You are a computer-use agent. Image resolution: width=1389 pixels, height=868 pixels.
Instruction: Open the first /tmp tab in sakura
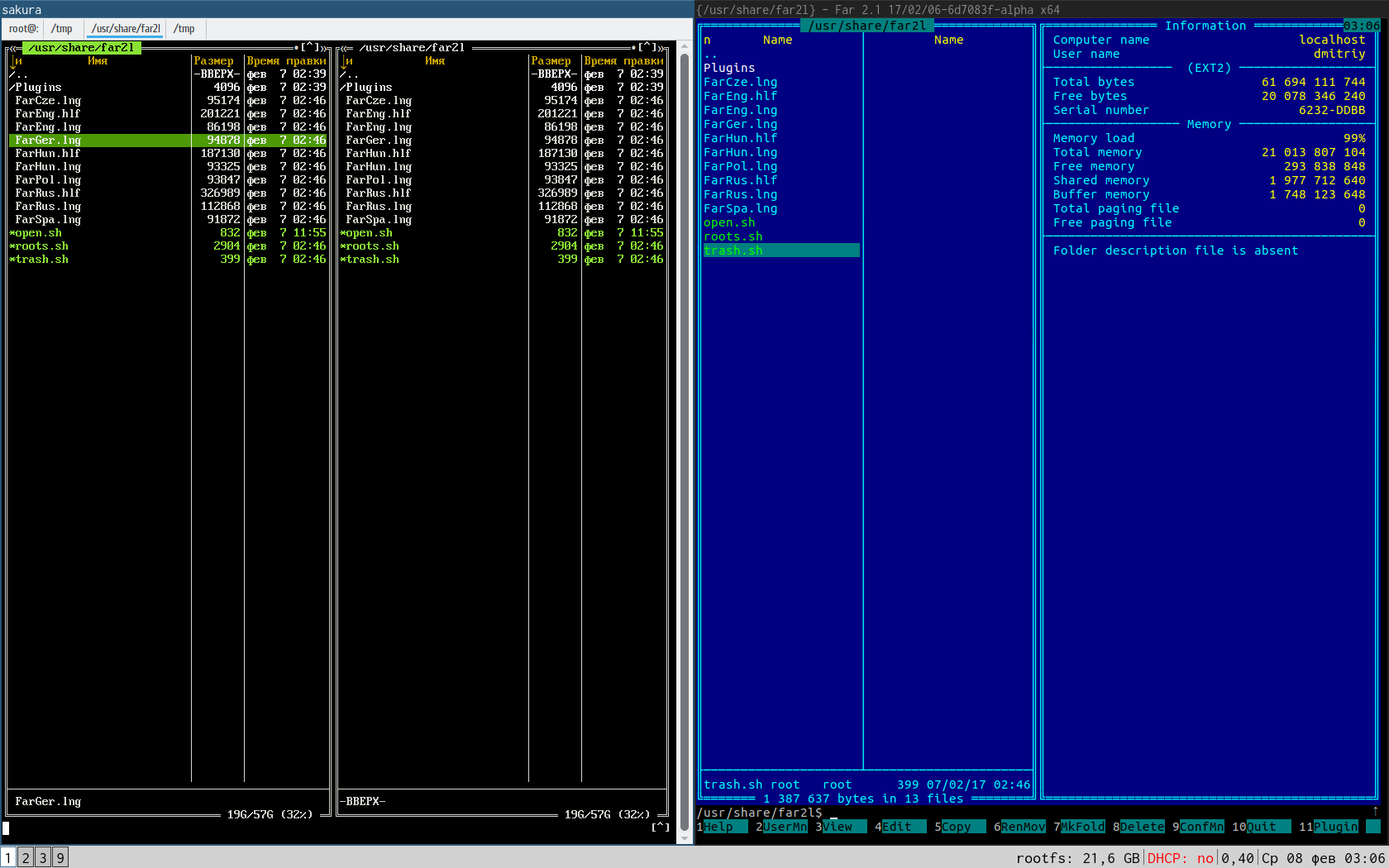click(62, 29)
